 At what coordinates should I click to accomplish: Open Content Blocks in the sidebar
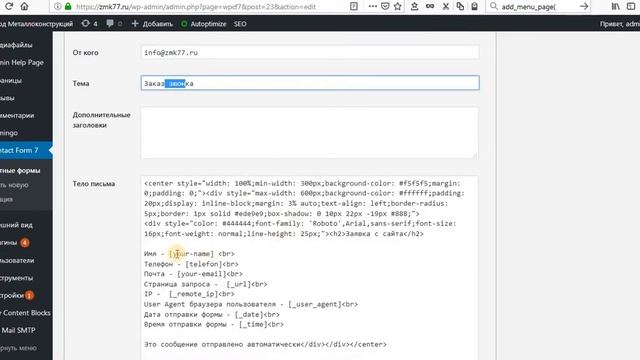(x=25, y=313)
